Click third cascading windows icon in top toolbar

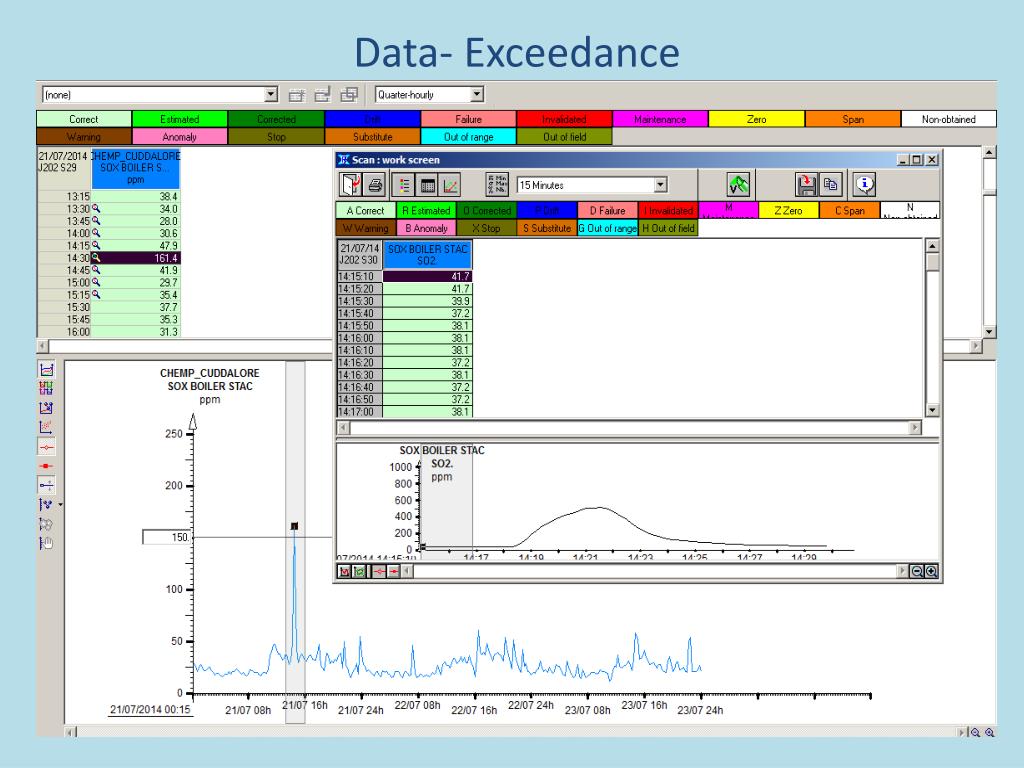point(349,95)
